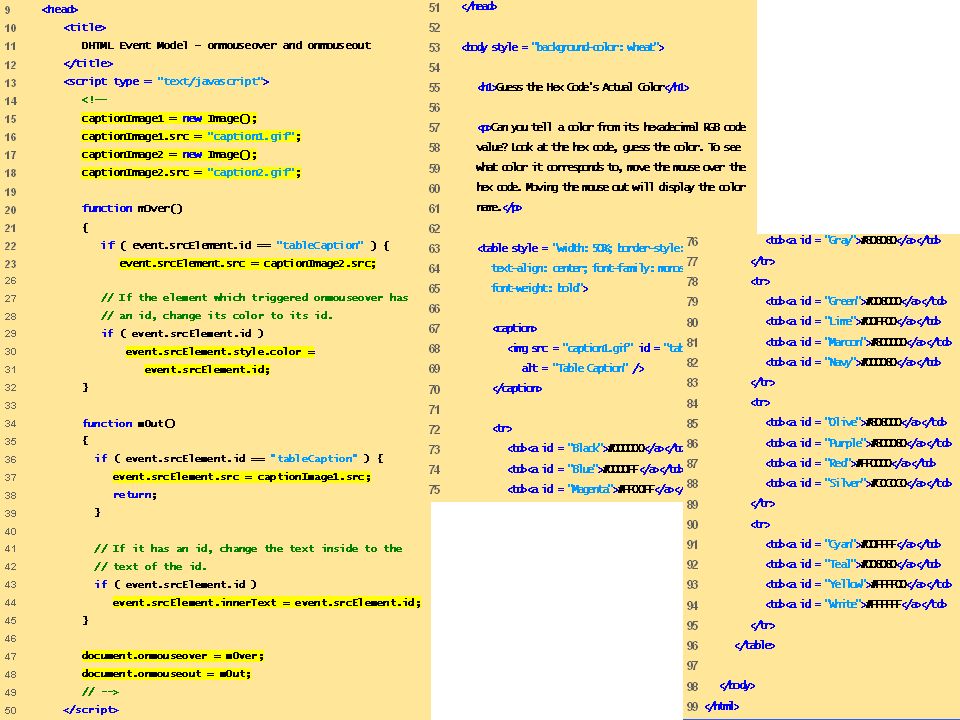Screen dimensions: 960x720
Task: Select "captionImage1 = new Image();" statement
Action: pos(169,118)
